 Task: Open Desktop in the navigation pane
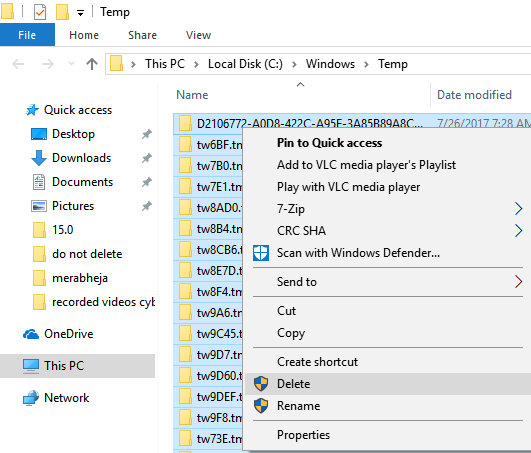73,134
